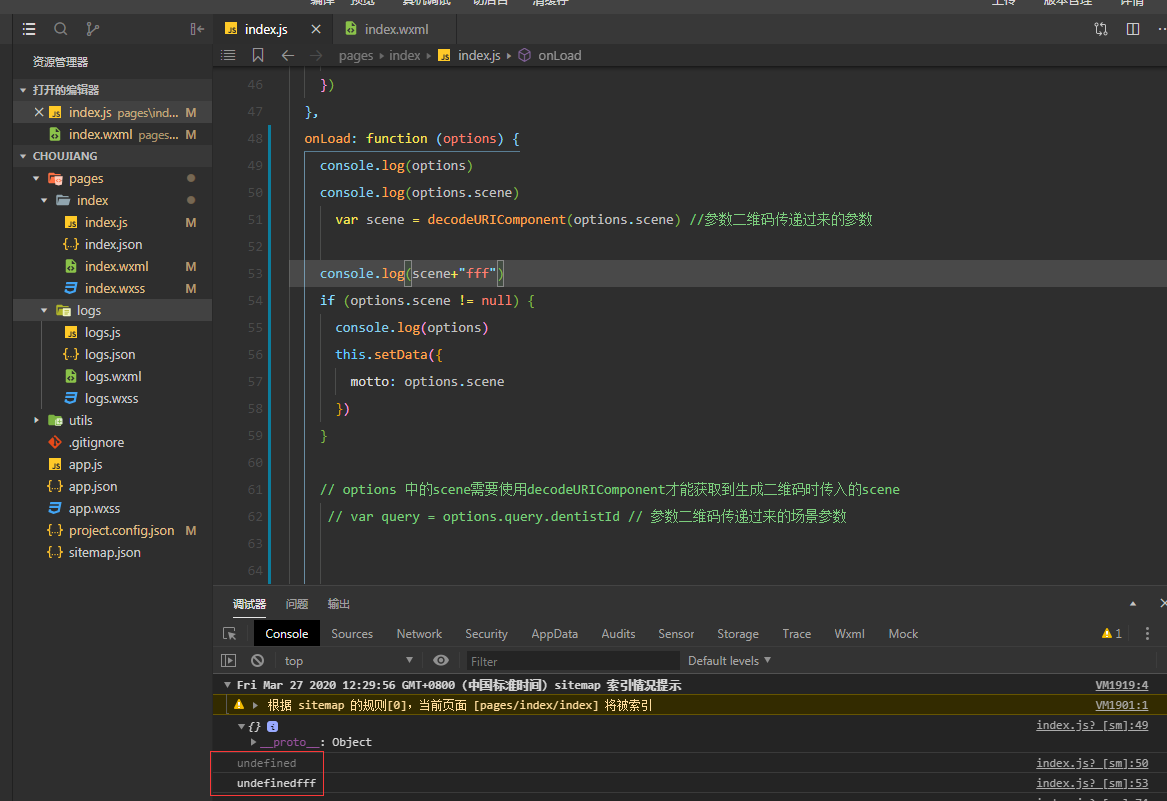
Task: Collapse the sidebar panel with the arrow icon
Action: 197,30
